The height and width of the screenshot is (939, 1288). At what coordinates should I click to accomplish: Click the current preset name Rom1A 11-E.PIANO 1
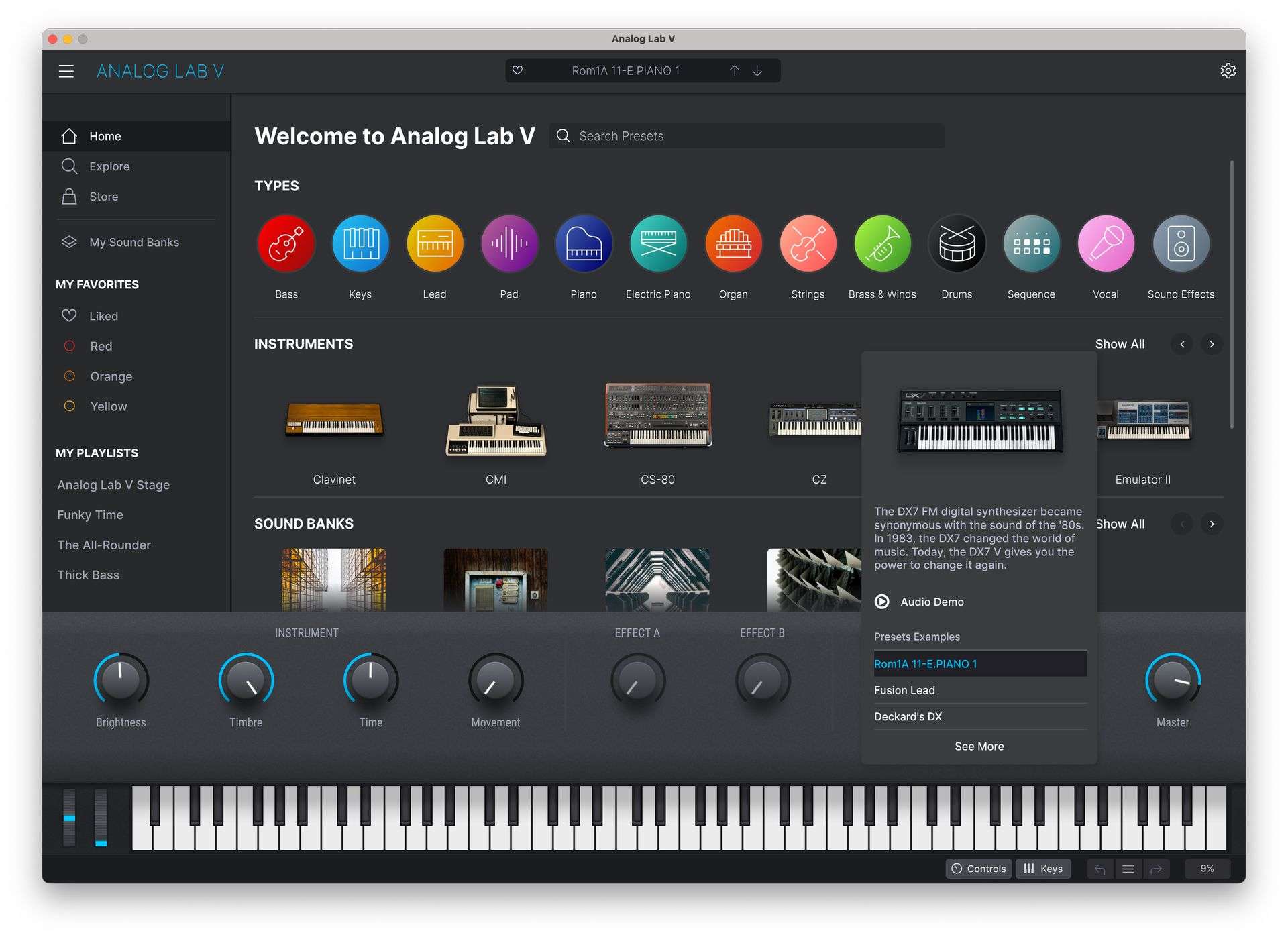coord(625,70)
